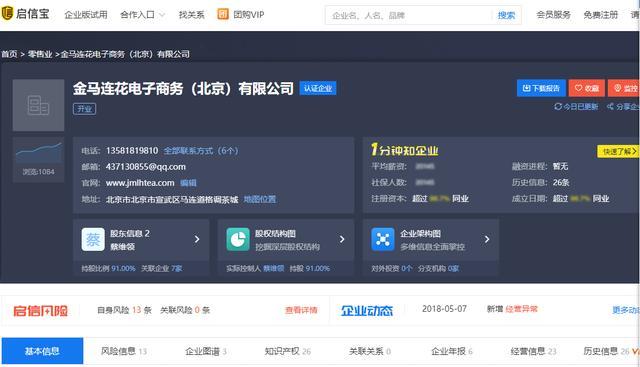Click the red 收藏 favorite button
The height and width of the screenshot is (367, 640).
(587, 88)
